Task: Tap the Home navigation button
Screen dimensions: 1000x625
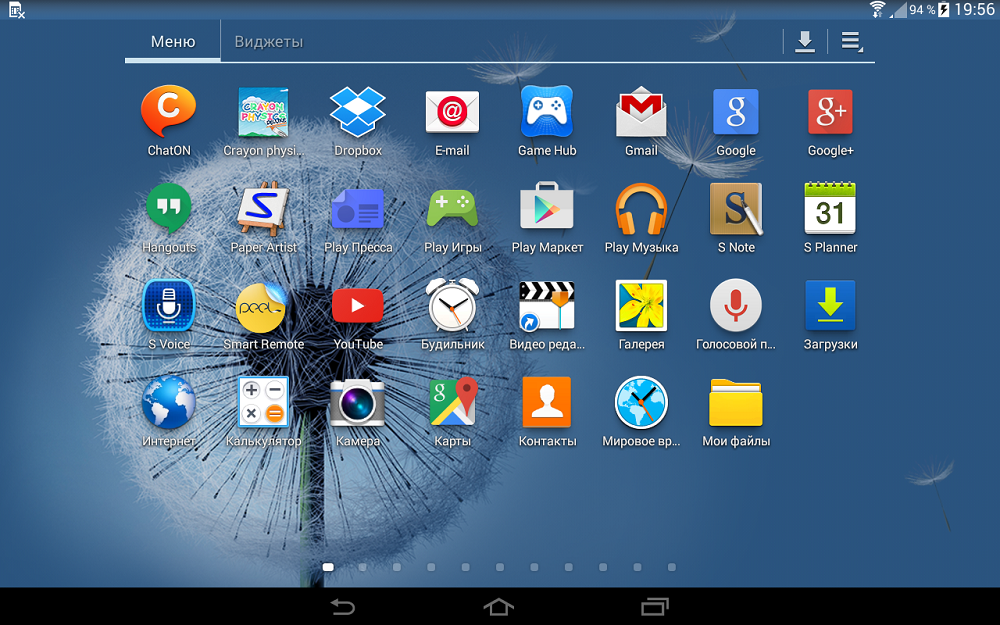Action: coord(499,607)
